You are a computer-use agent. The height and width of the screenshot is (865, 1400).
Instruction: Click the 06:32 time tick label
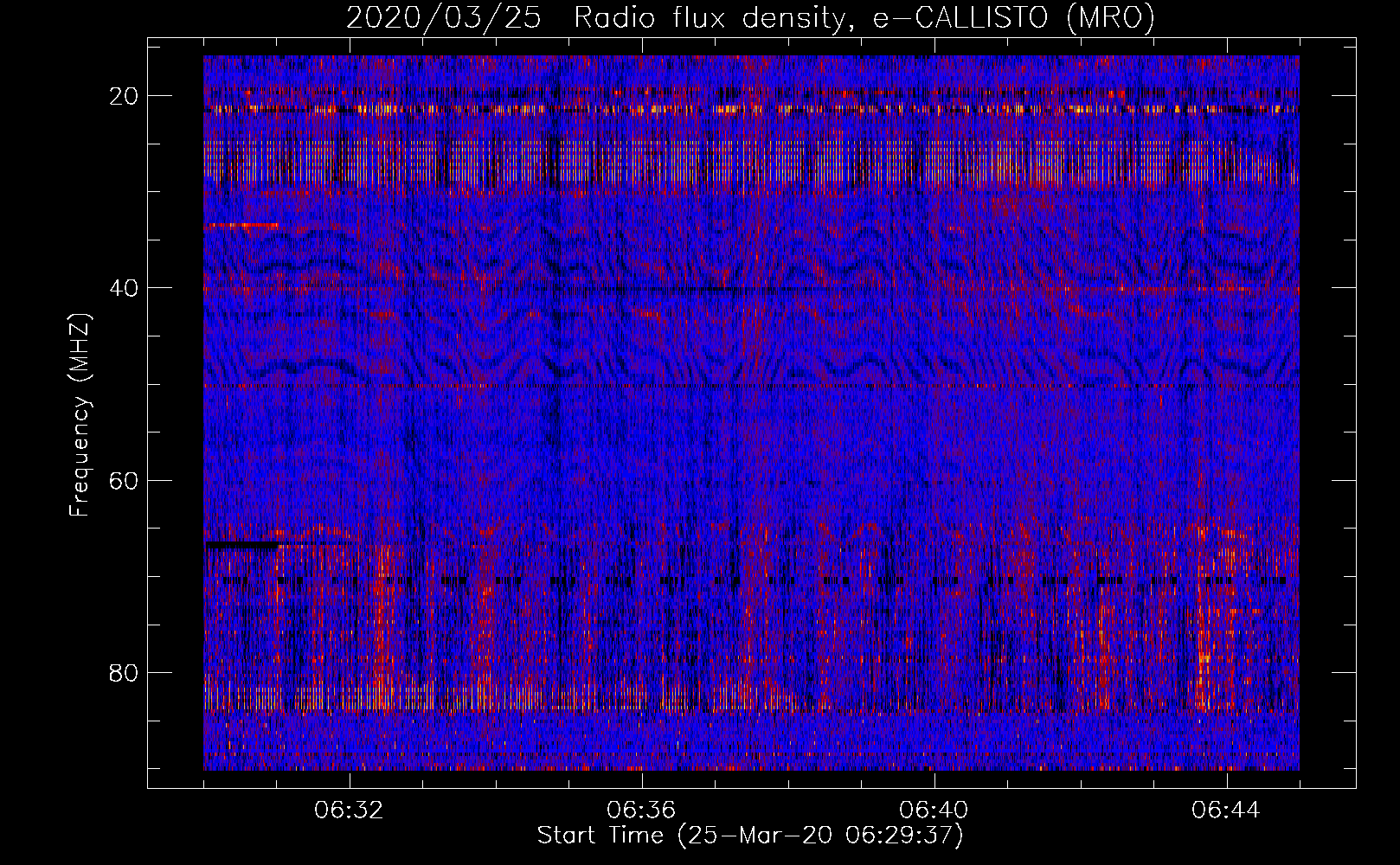[x=350, y=811]
